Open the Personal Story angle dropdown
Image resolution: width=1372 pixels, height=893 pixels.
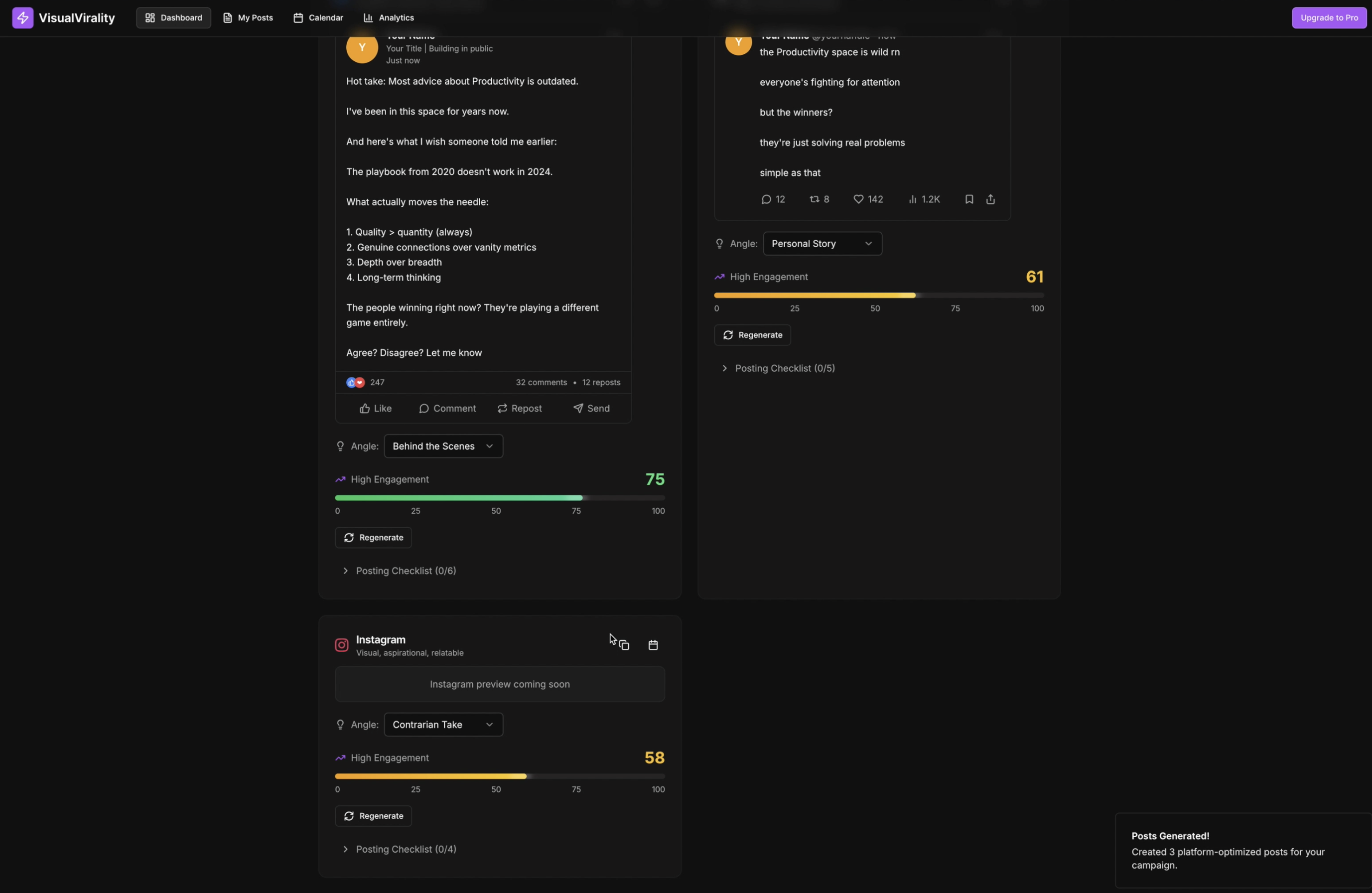coord(822,244)
